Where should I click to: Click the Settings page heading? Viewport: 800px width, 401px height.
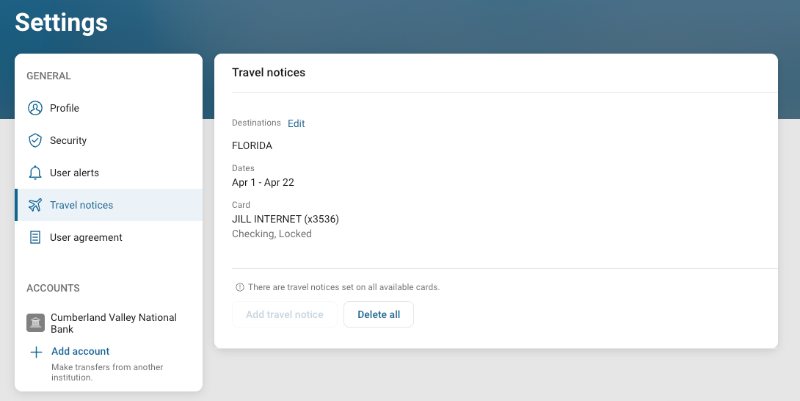point(61,22)
